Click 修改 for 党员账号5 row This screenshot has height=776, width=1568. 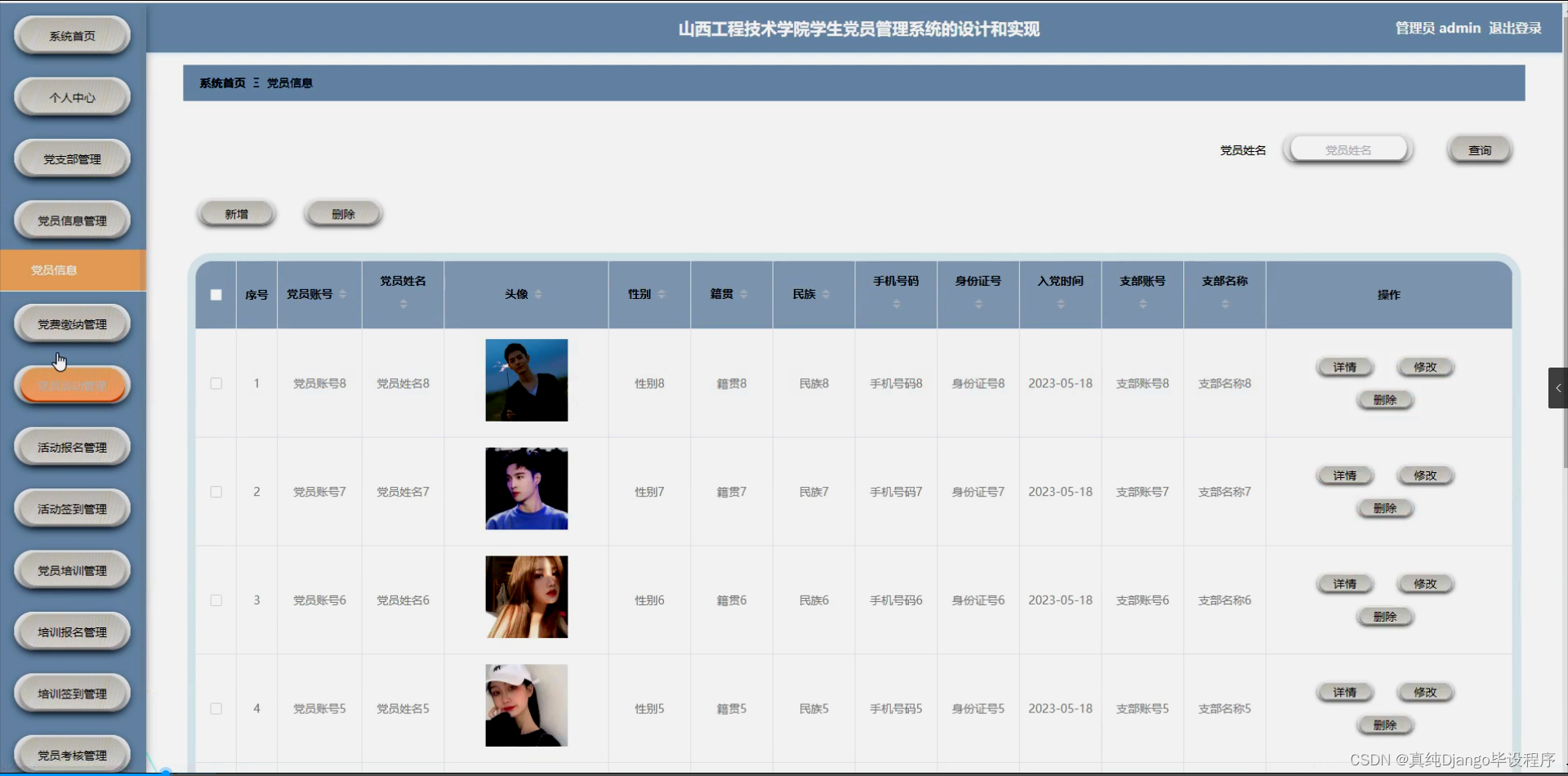coord(1425,693)
